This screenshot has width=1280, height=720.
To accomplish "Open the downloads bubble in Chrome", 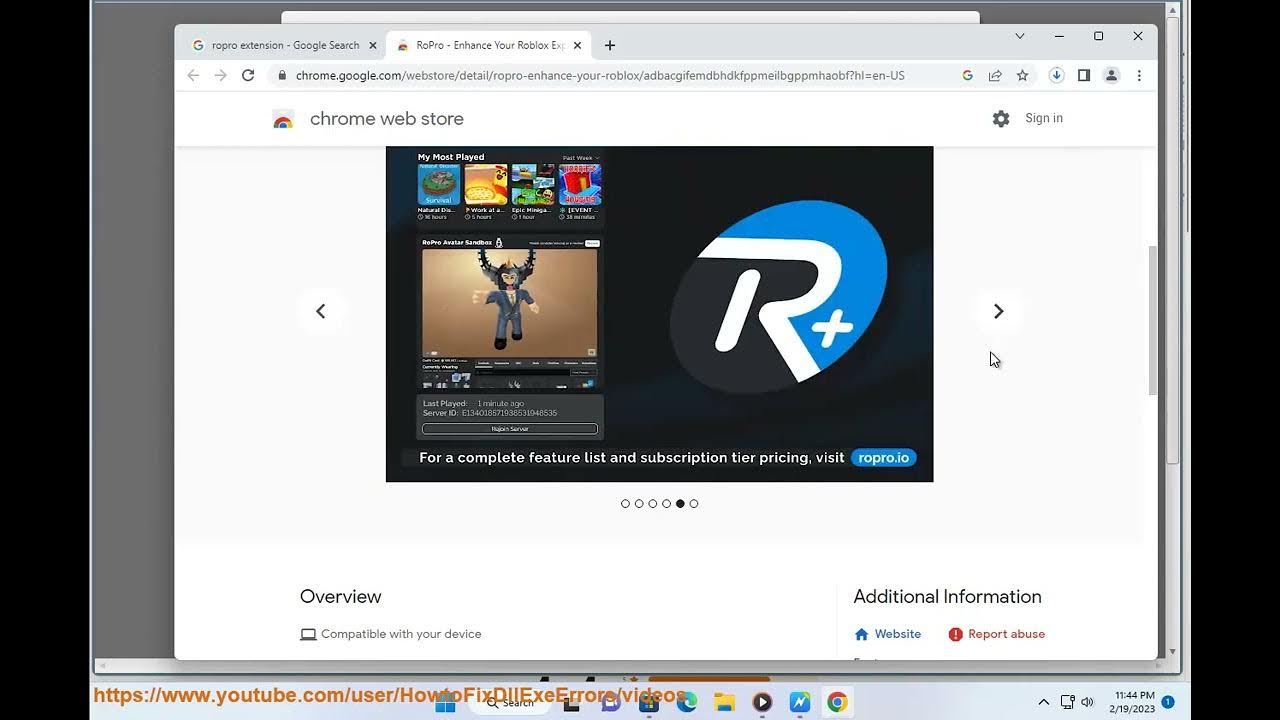I will [1056, 75].
